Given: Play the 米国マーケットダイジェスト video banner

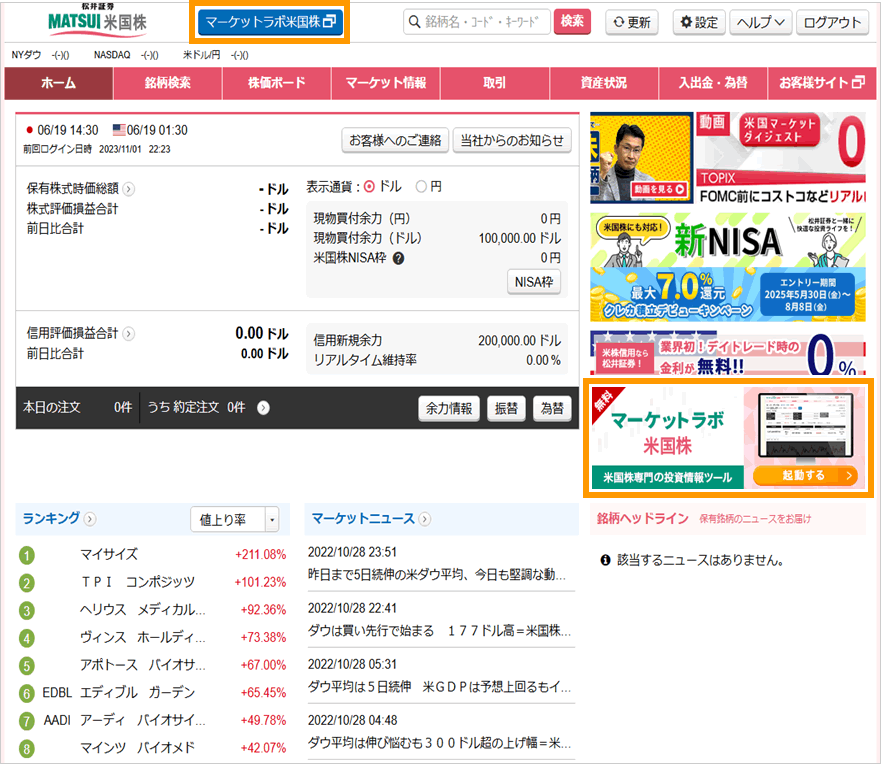Looking at the screenshot, I should click(x=728, y=158).
